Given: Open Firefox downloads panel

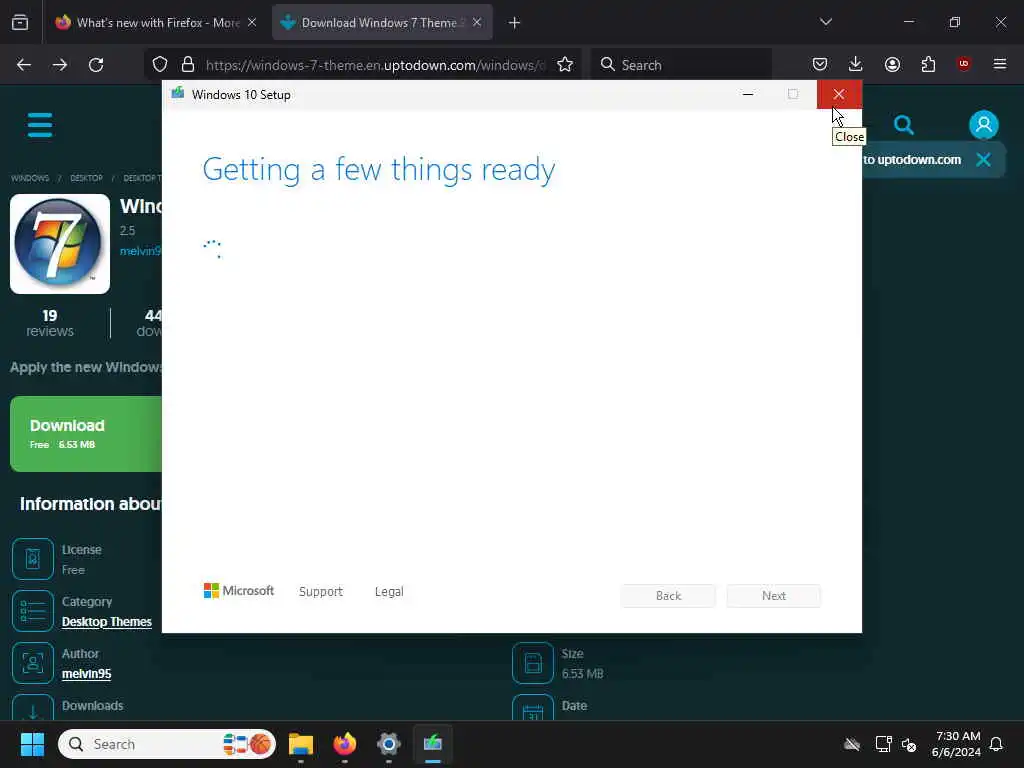Looking at the screenshot, I should [x=856, y=64].
